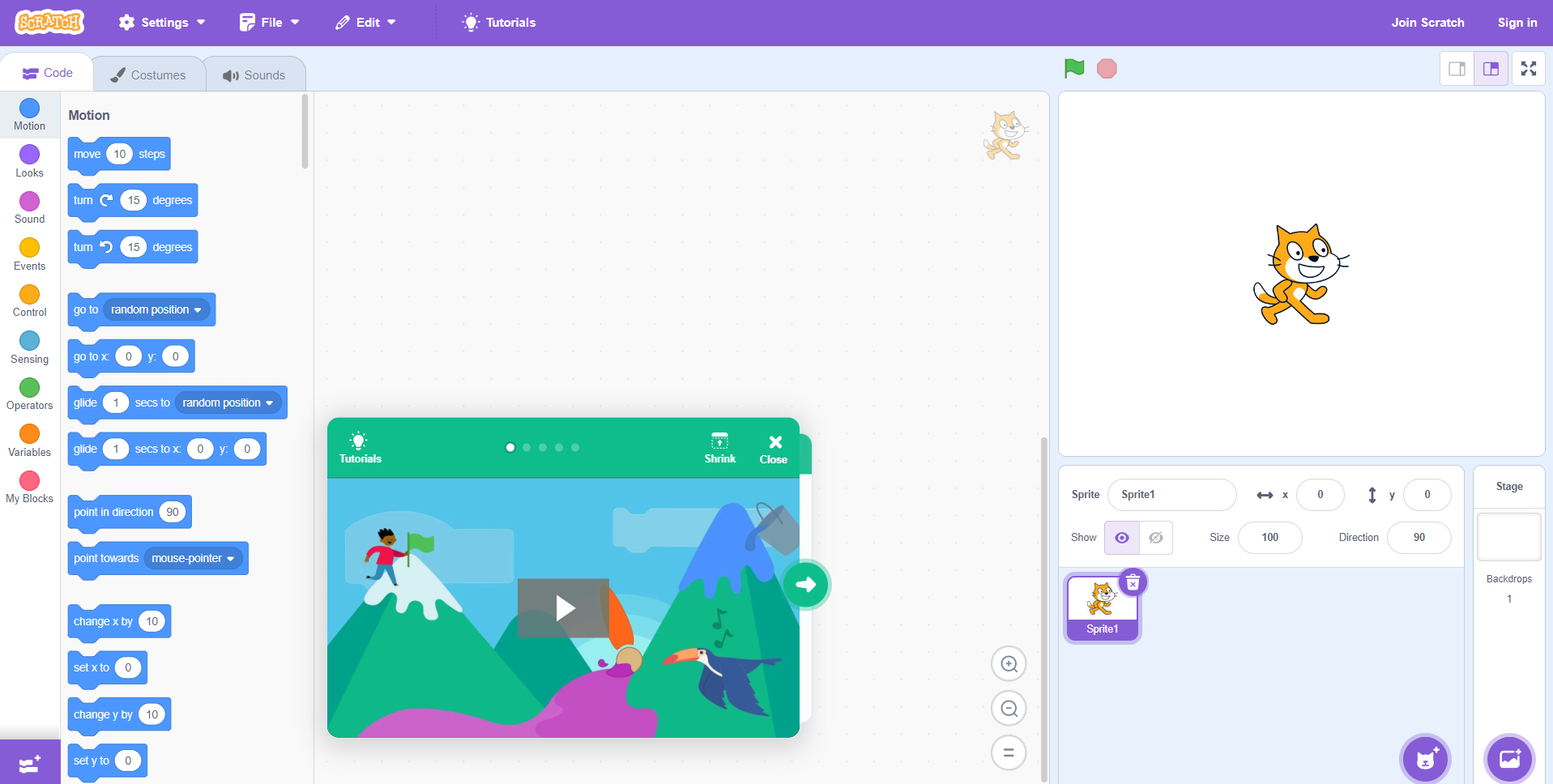Switch to the Costumes tab
The image size is (1553, 784).
point(148,75)
